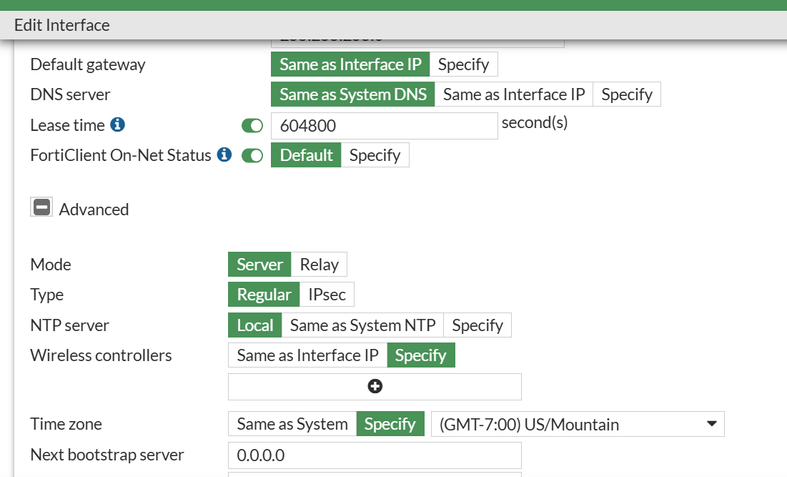Set Time zone to Same as System
The width and height of the screenshot is (787, 477).
(x=292, y=424)
